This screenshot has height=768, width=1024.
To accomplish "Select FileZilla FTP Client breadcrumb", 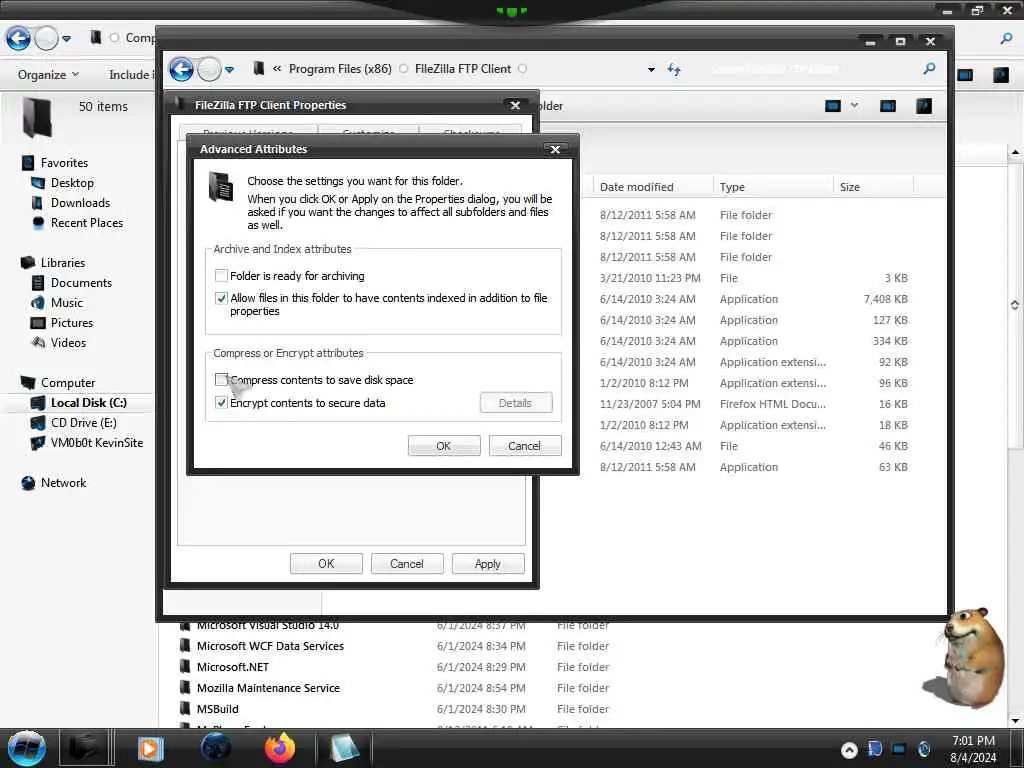I will click(x=463, y=69).
